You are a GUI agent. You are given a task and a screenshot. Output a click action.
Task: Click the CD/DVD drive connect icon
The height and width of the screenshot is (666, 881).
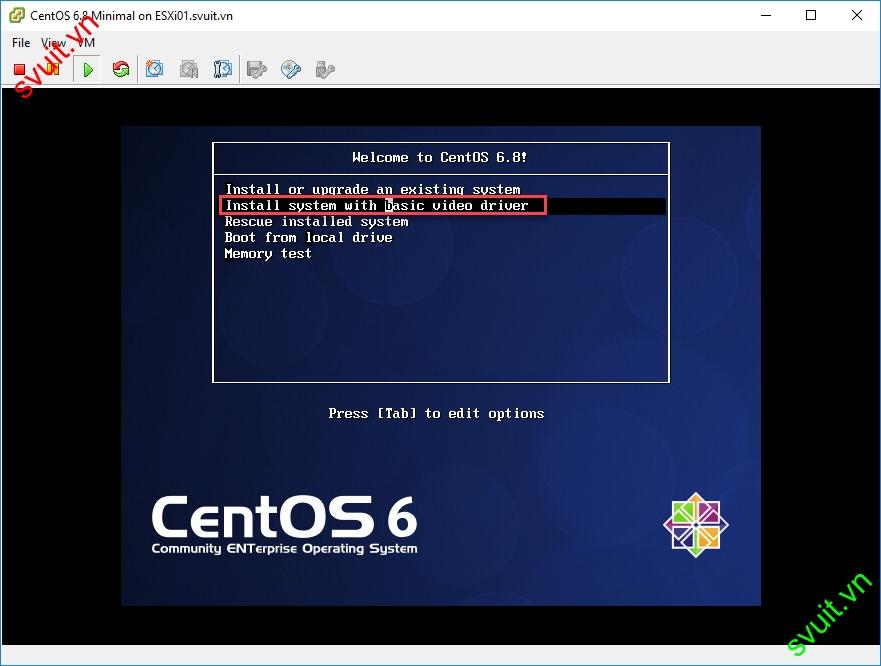click(x=291, y=69)
